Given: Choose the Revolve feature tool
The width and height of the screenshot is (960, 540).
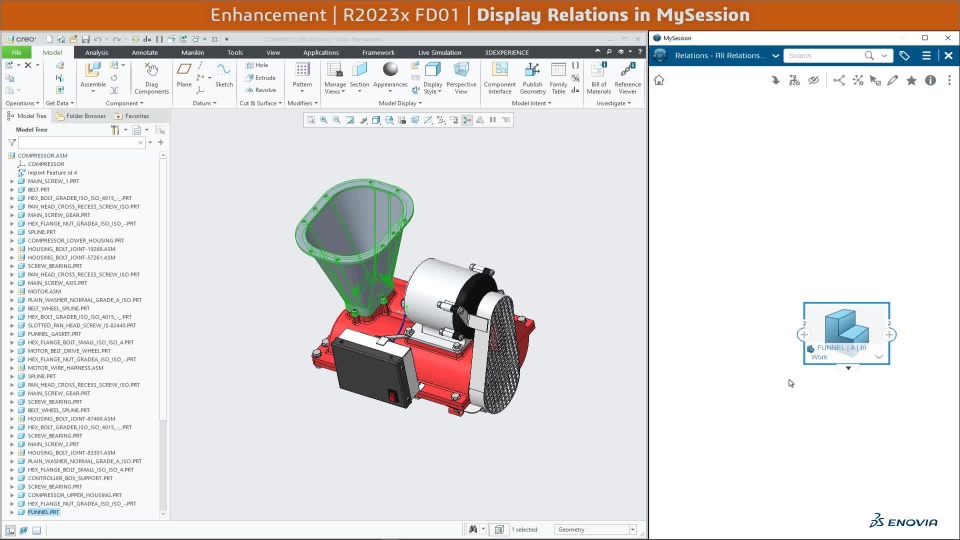Looking at the screenshot, I should [261, 90].
